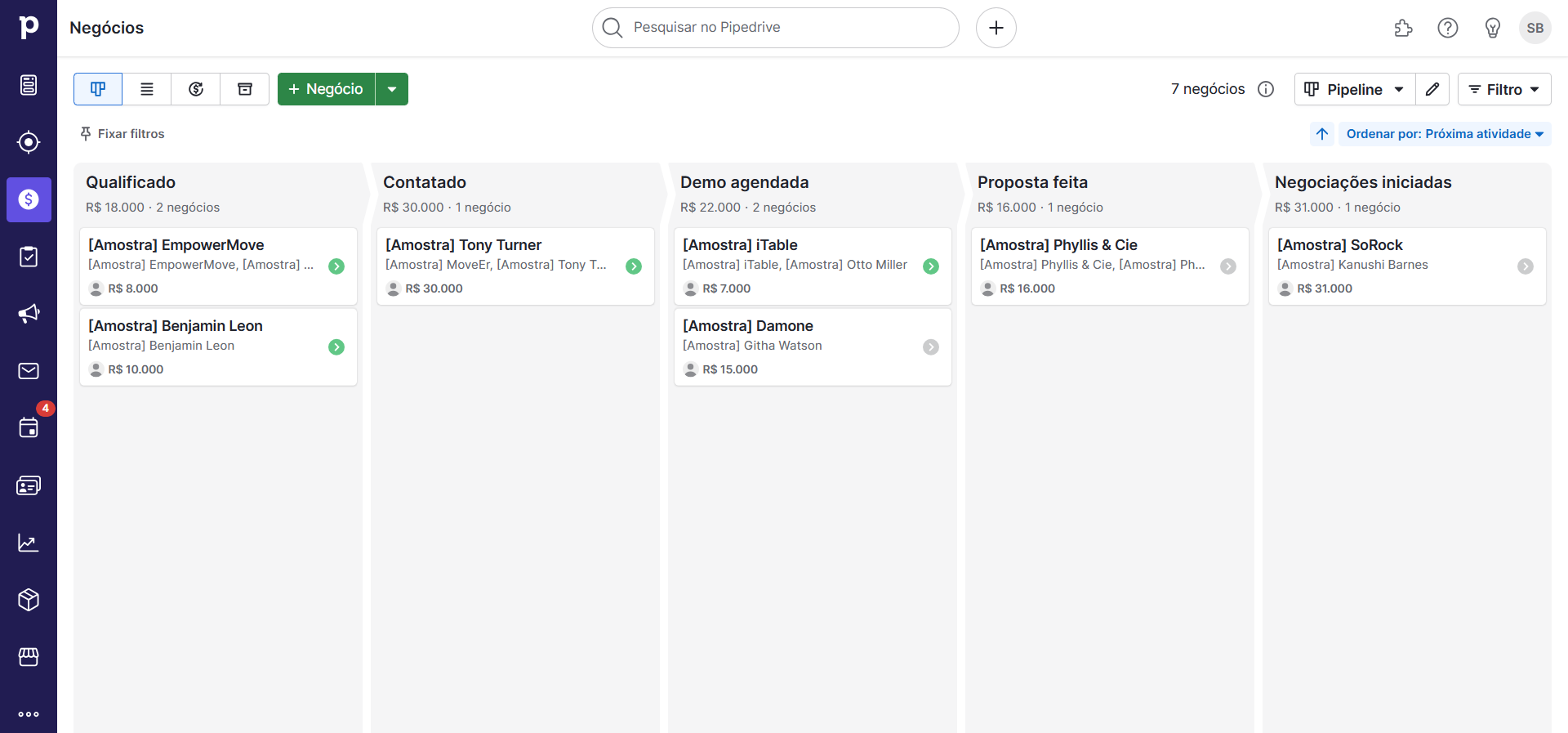Image resolution: width=1568 pixels, height=733 pixels.
Task: Switch to pipeline kanban view
Action: 98,89
